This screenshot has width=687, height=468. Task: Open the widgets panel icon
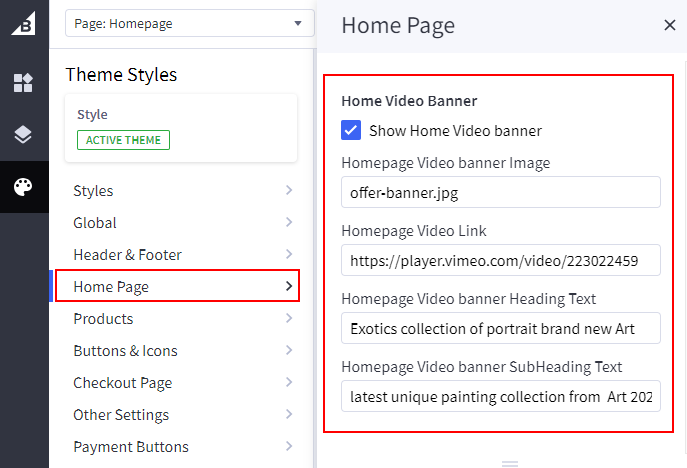[23, 83]
